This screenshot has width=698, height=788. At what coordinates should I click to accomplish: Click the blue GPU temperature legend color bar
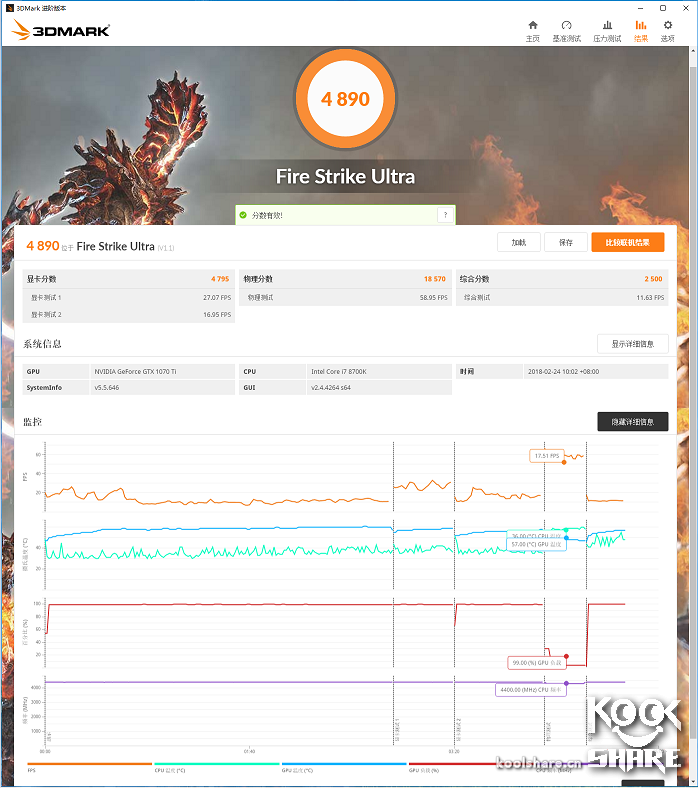pos(344,764)
